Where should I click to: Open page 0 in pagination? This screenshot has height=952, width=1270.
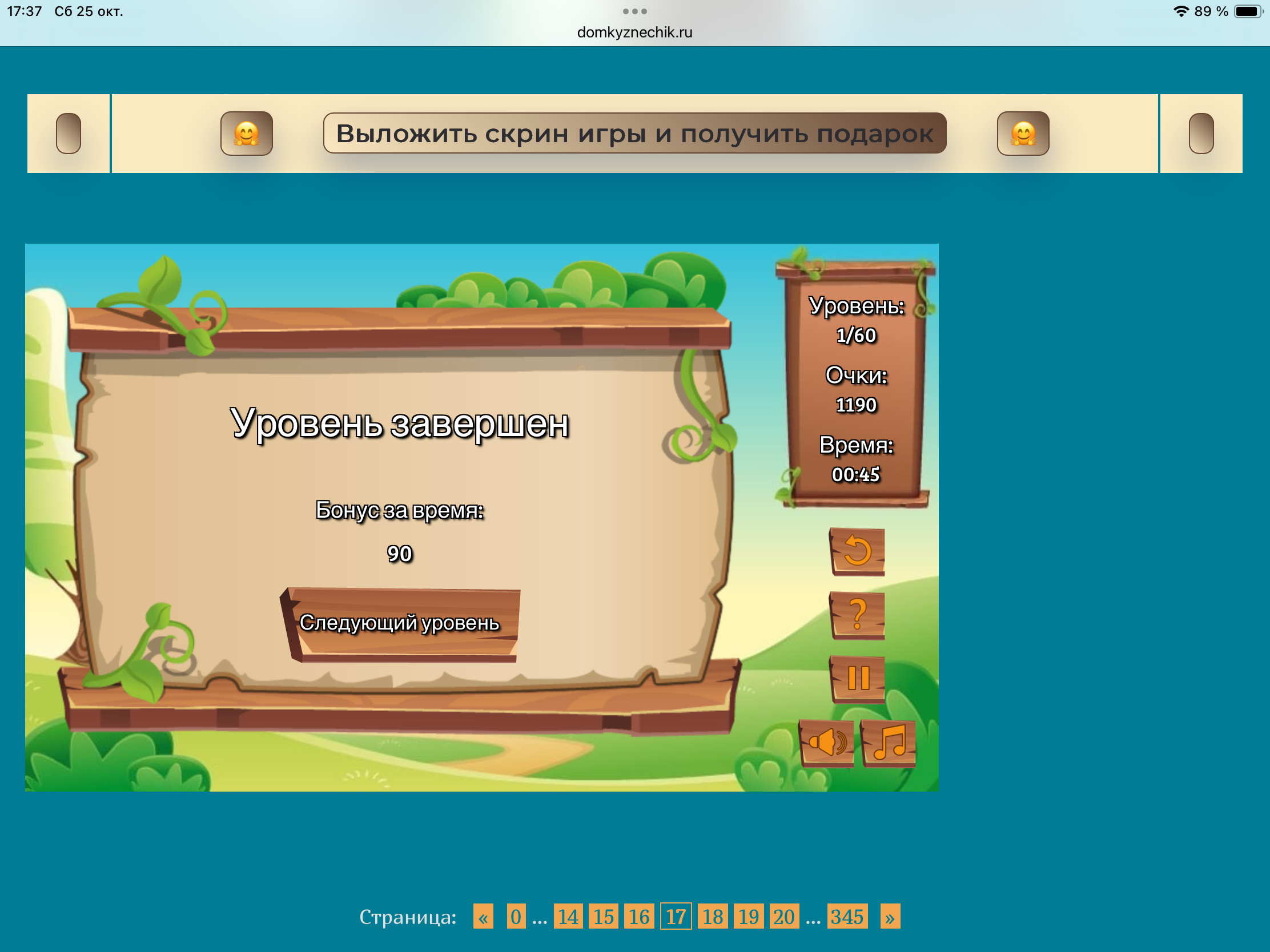(516, 917)
